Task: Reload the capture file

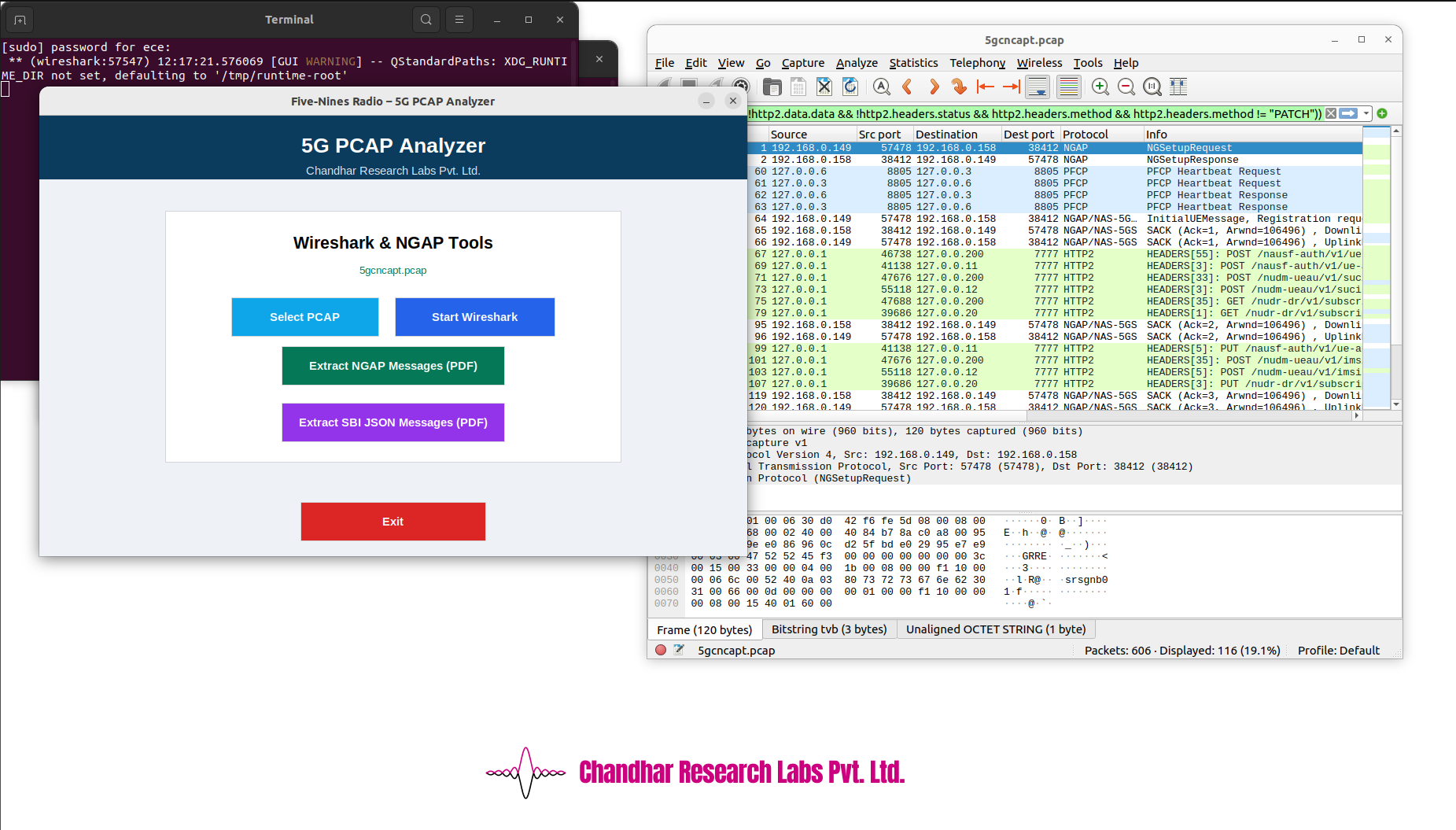Action: click(850, 87)
